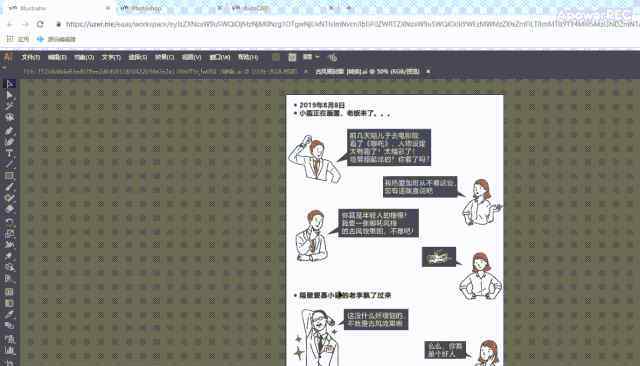This screenshot has height=366, width=640.
Task: Select the Curvature tool
Action: [10, 142]
